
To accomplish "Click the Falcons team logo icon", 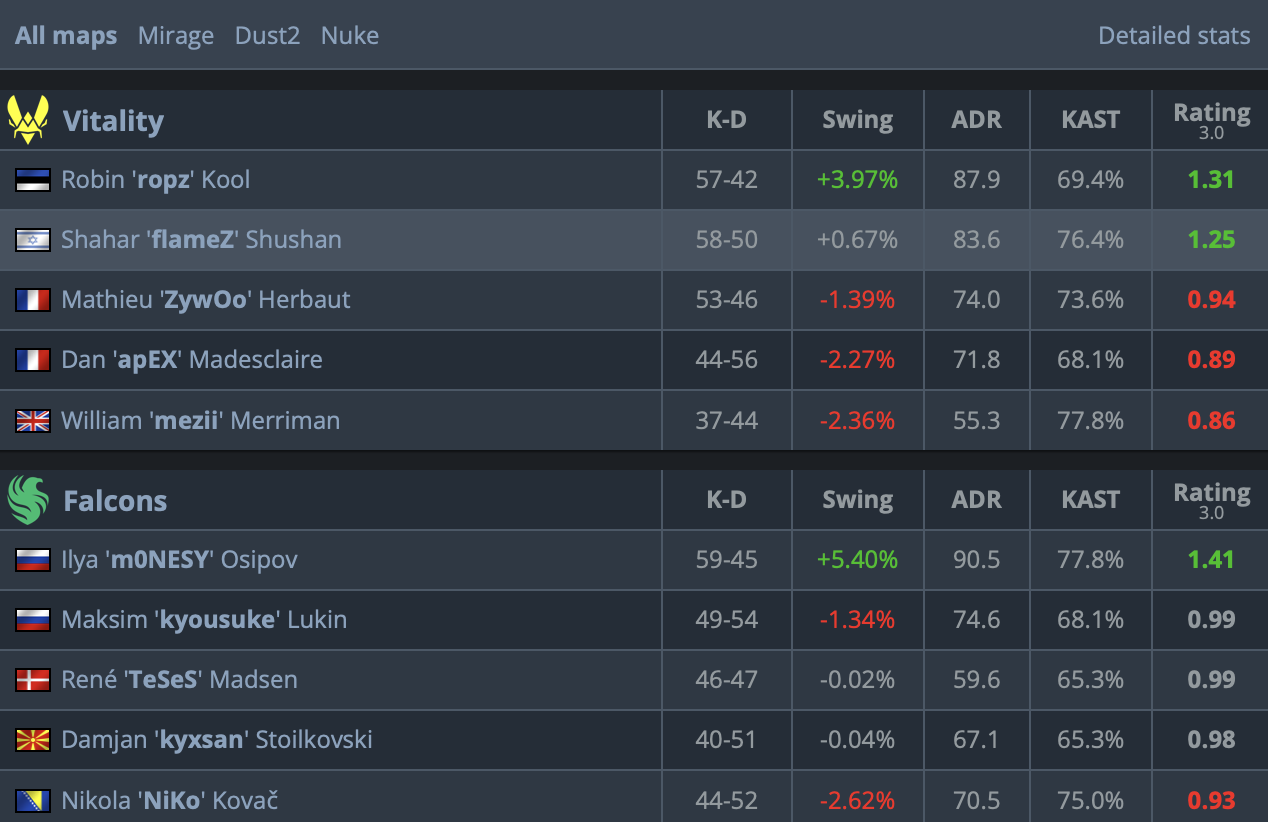I will 28,500.
